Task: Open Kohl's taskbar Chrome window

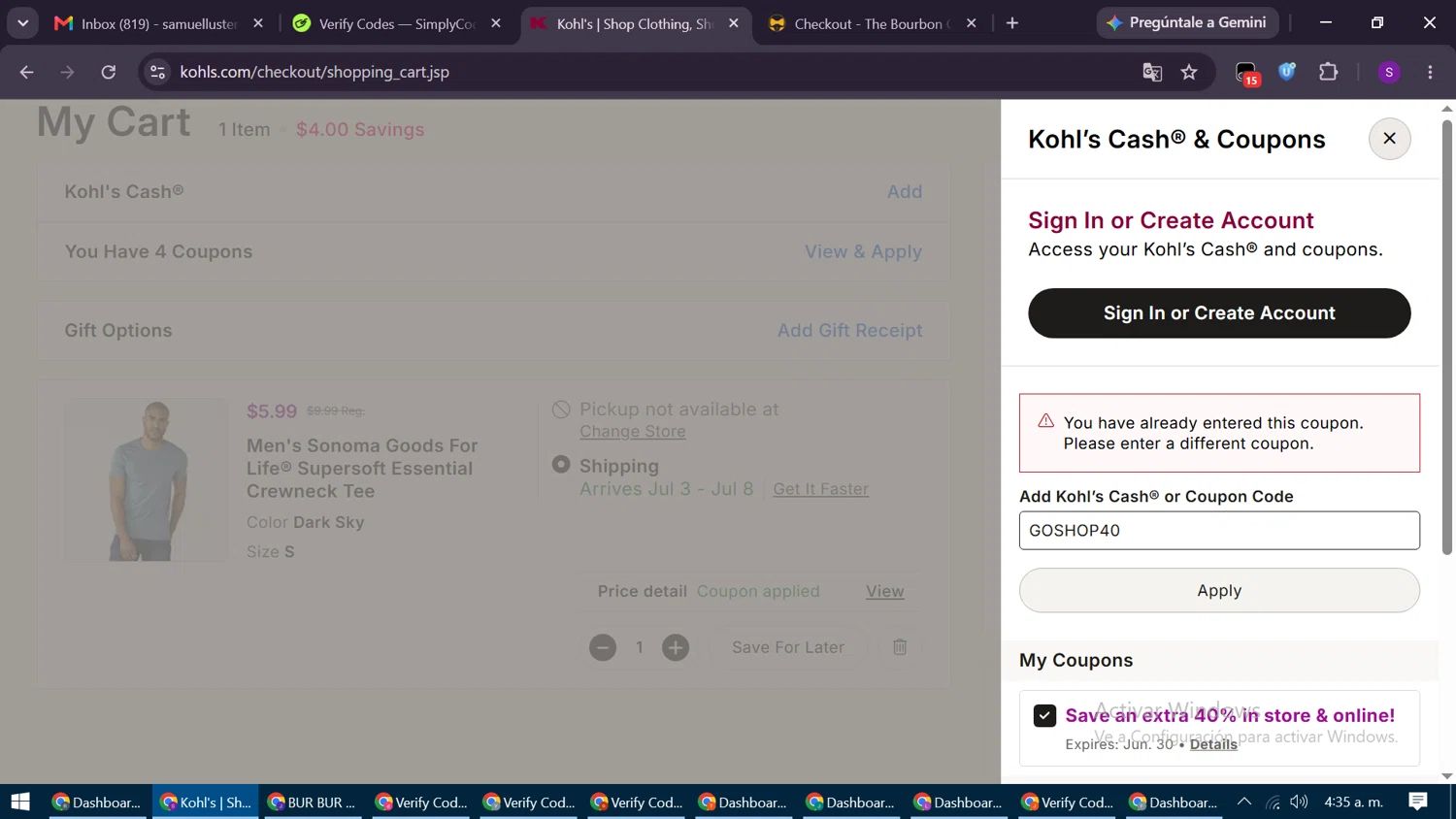Action: click(206, 802)
